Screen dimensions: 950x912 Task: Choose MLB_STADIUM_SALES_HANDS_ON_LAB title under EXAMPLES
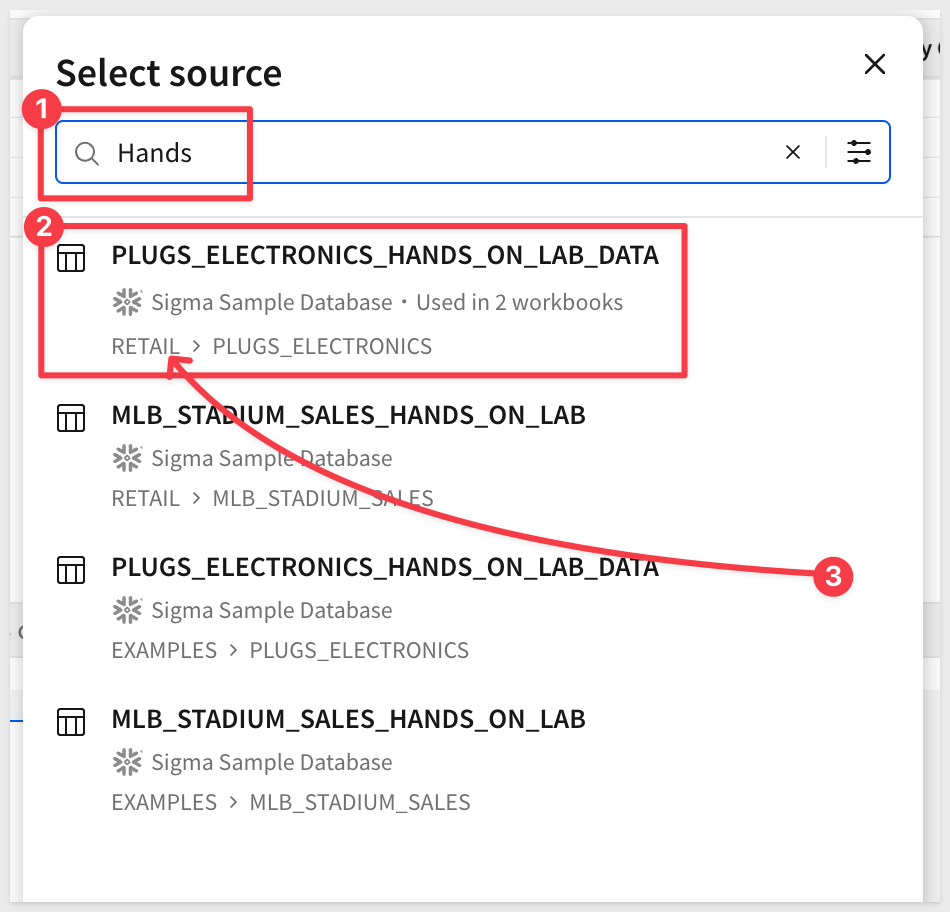348,719
